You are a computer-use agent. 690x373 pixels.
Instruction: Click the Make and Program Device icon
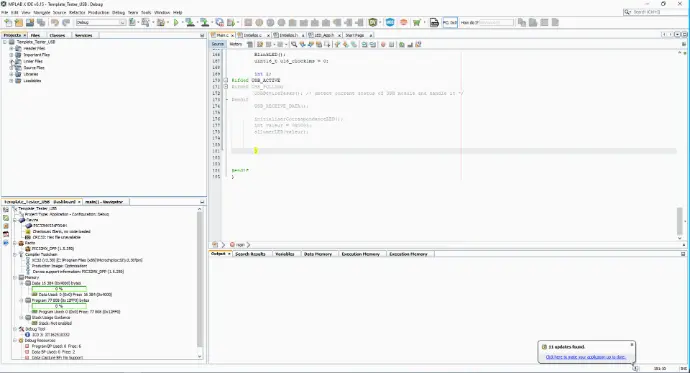[x=190, y=22]
